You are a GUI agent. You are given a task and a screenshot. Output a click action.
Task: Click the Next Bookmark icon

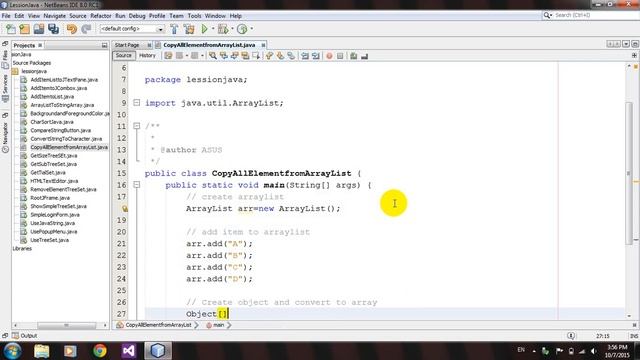coord(280,56)
